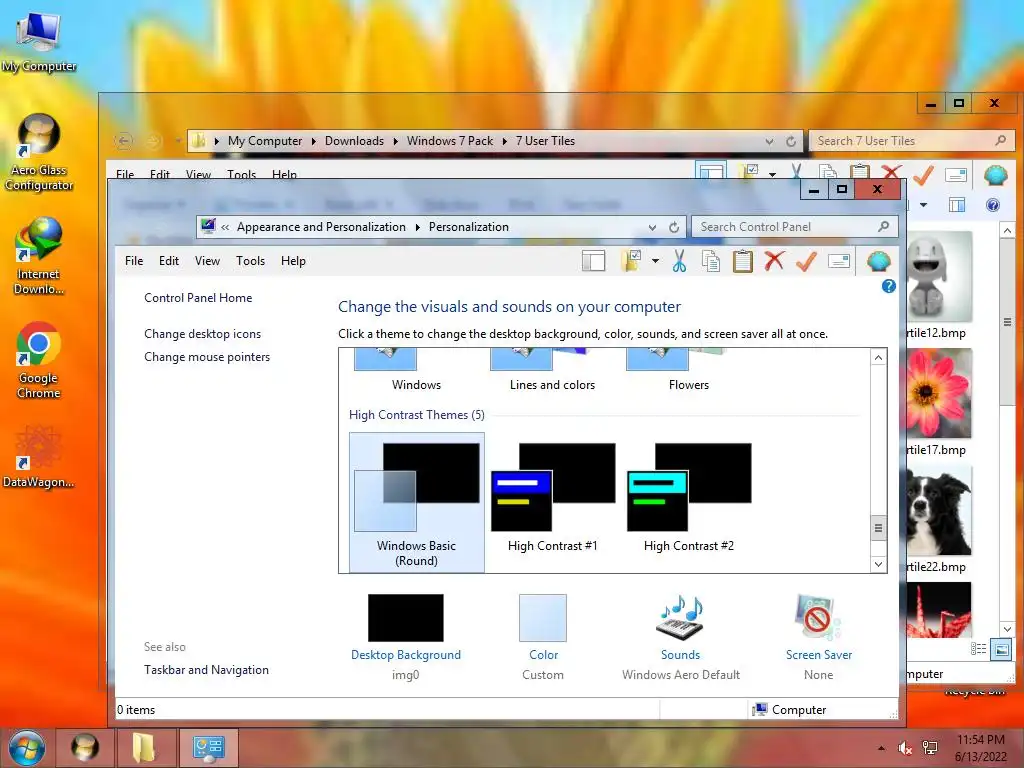Viewport: 1024px width, 768px height.
Task: Expand the arrow after My Computer breadcrumb
Action: [x=313, y=141]
